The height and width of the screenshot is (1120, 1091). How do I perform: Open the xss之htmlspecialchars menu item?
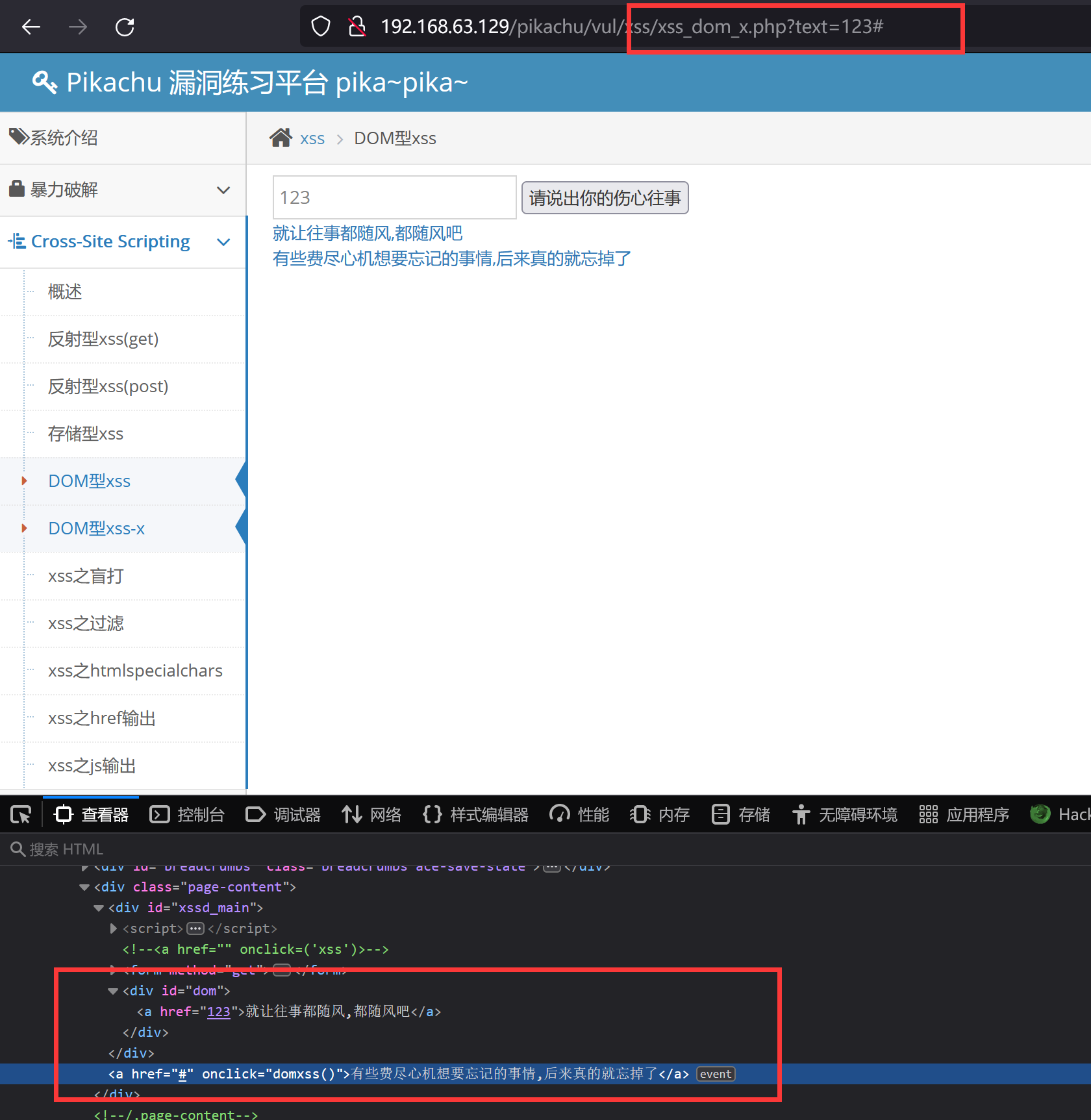[x=135, y=670]
